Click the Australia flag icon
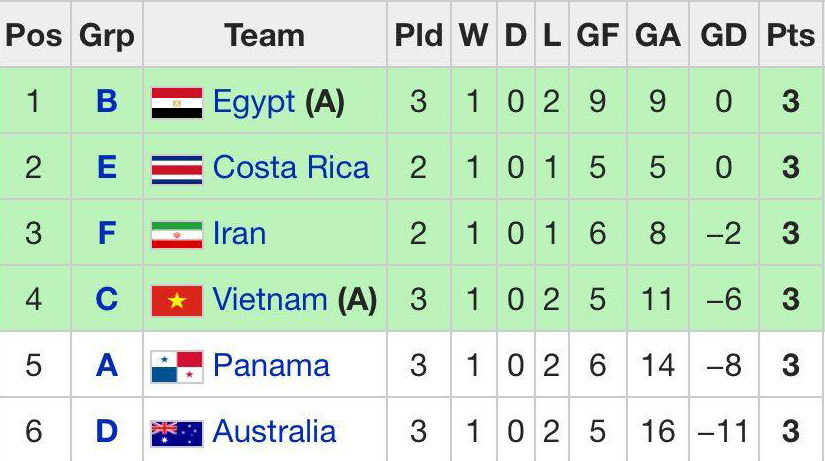 (177, 432)
